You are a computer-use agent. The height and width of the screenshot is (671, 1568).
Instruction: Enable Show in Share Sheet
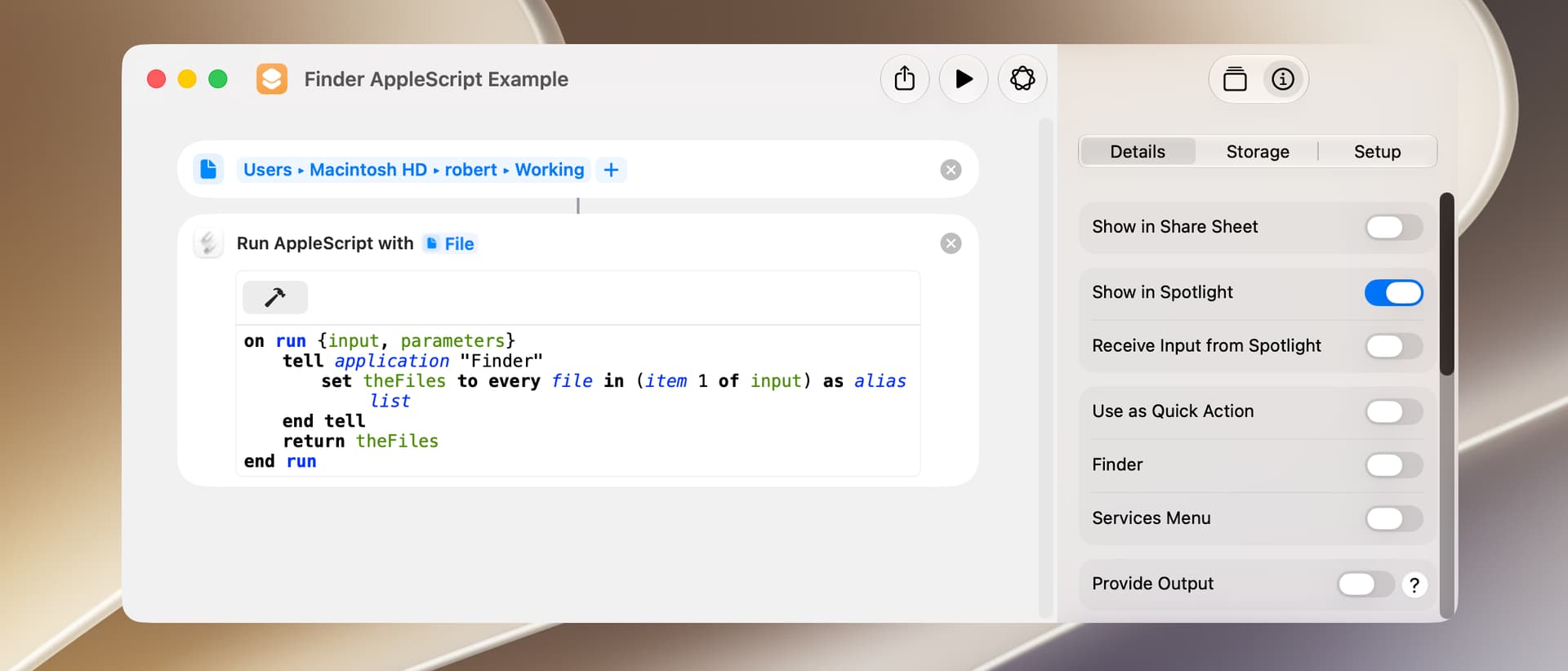pyautogui.click(x=1394, y=227)
